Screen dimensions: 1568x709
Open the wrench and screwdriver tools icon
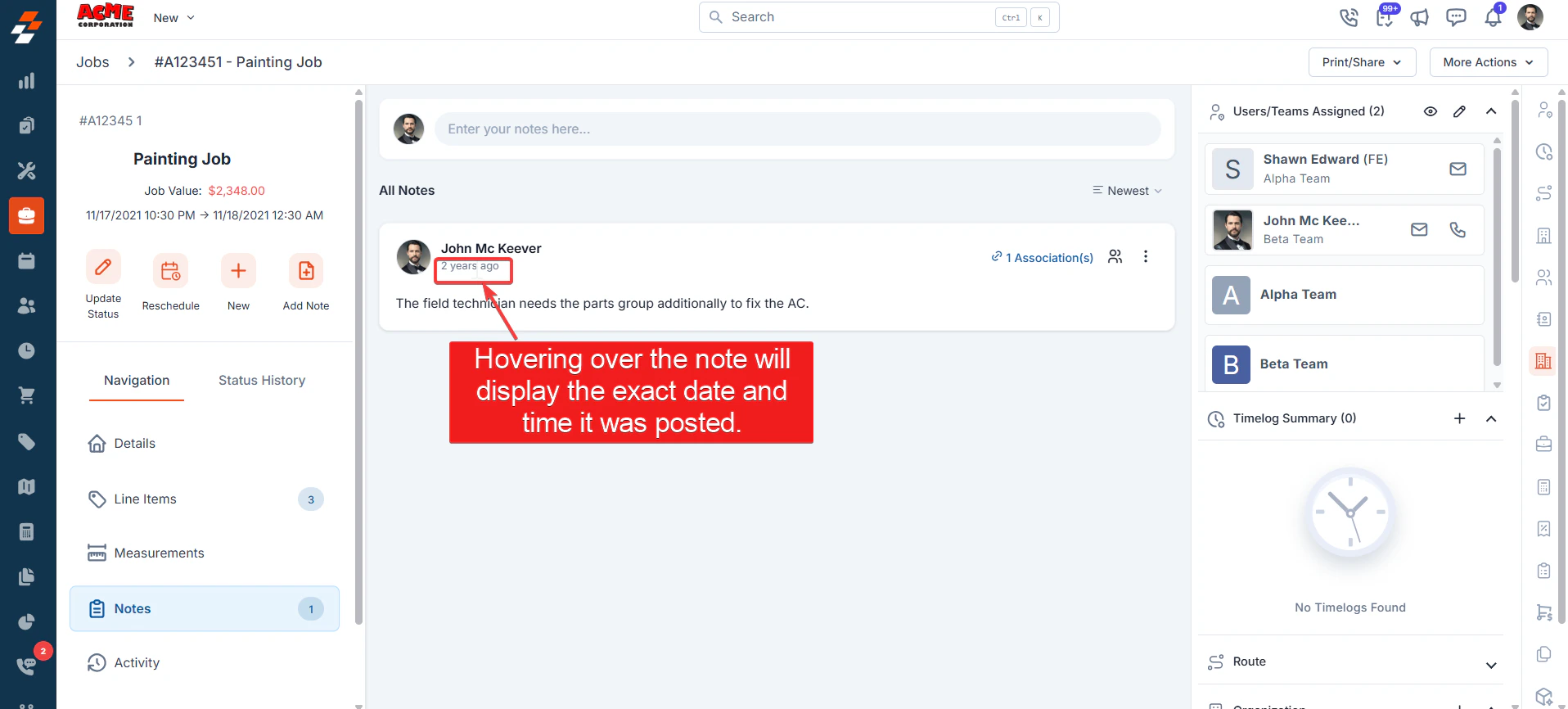coord(26,170)
